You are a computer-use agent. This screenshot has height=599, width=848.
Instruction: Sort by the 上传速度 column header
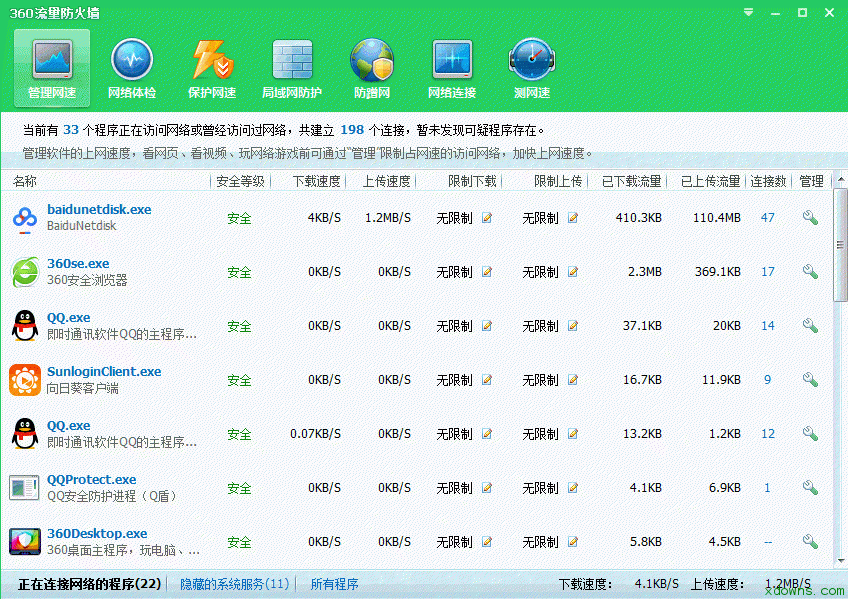click(386, 181)
